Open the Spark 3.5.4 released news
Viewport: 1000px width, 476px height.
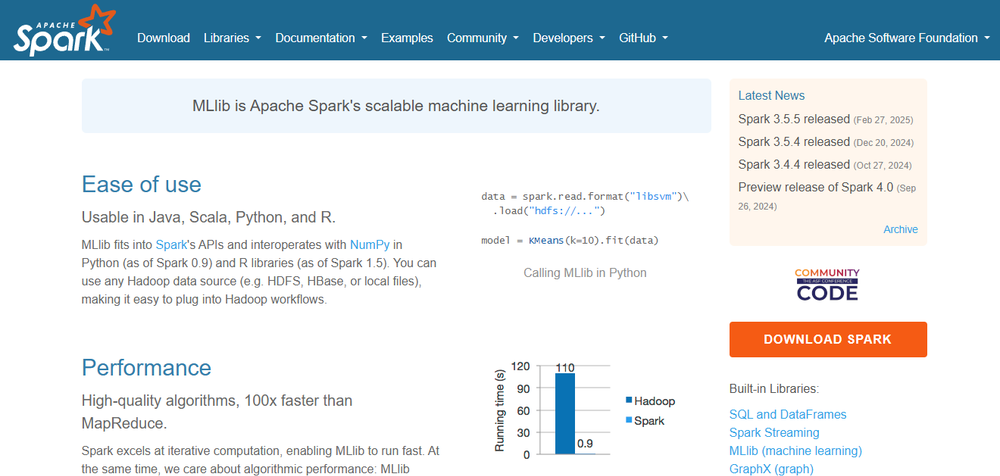[x=794, y=142]
